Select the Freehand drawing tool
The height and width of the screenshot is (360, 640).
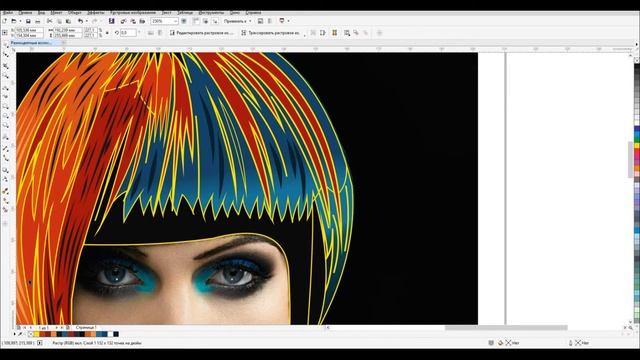tap(6, 88)
